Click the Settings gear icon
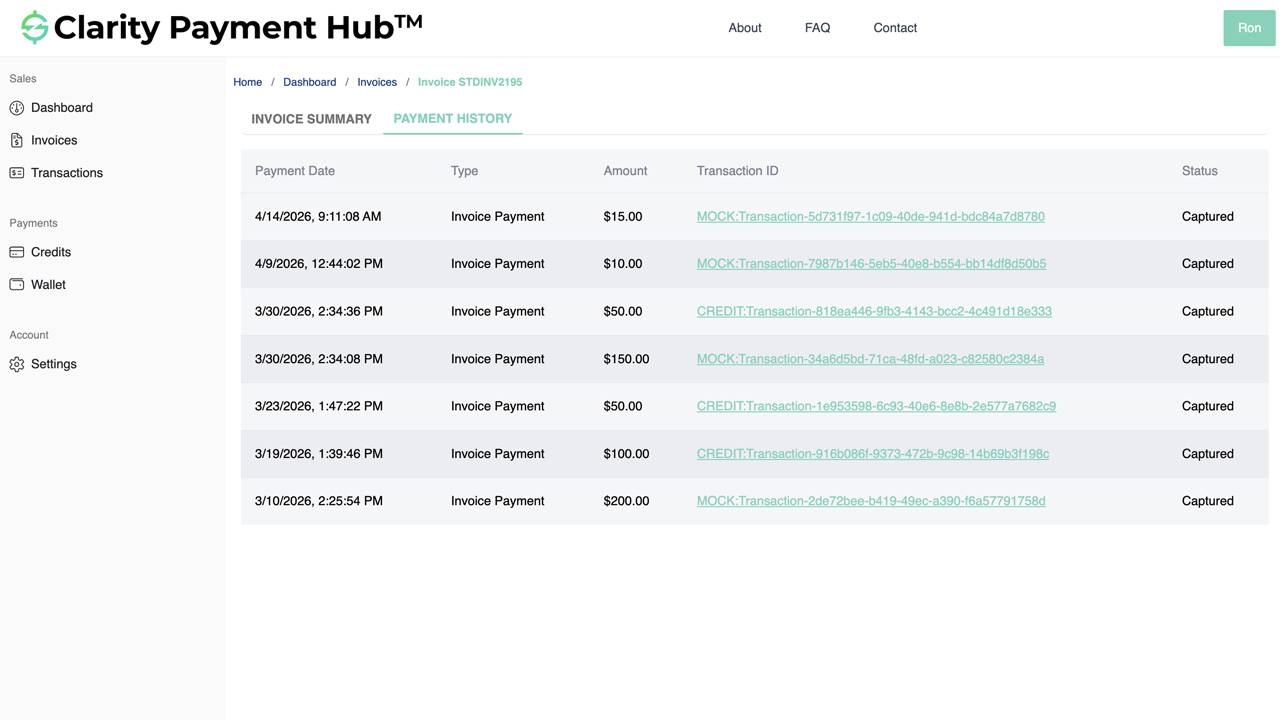 click(16, 364)
